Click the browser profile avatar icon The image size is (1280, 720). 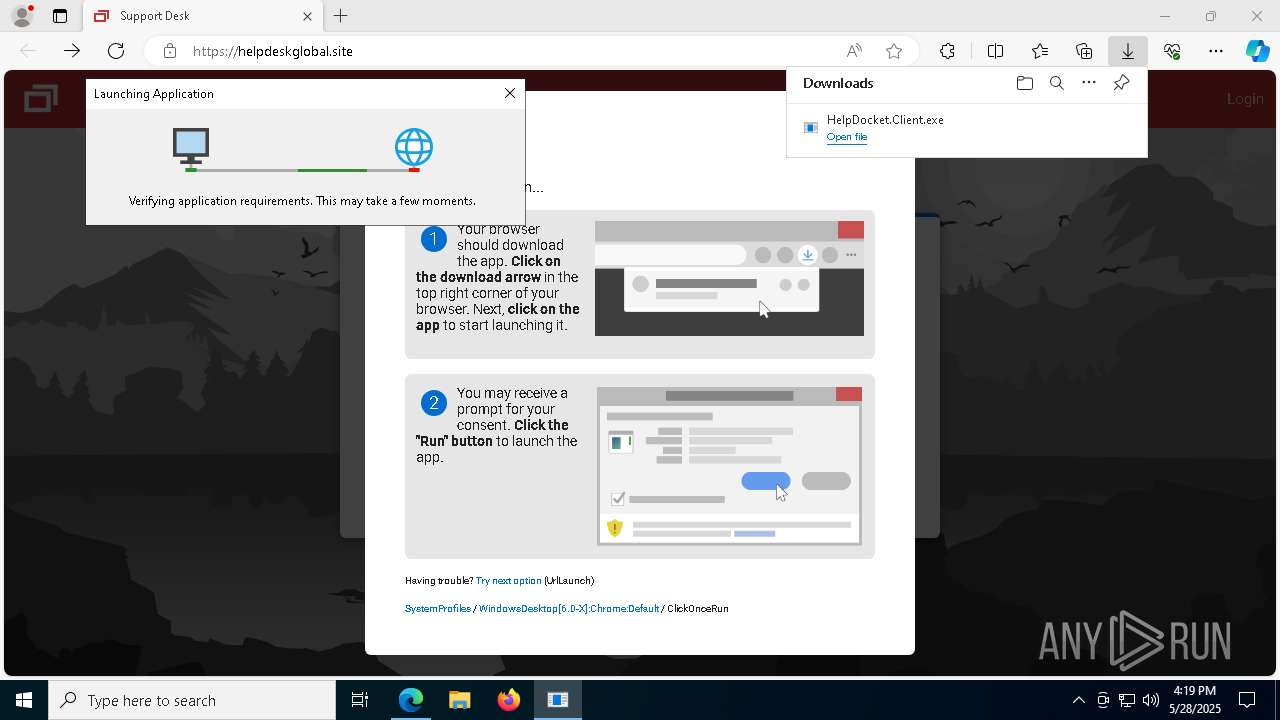22,16
